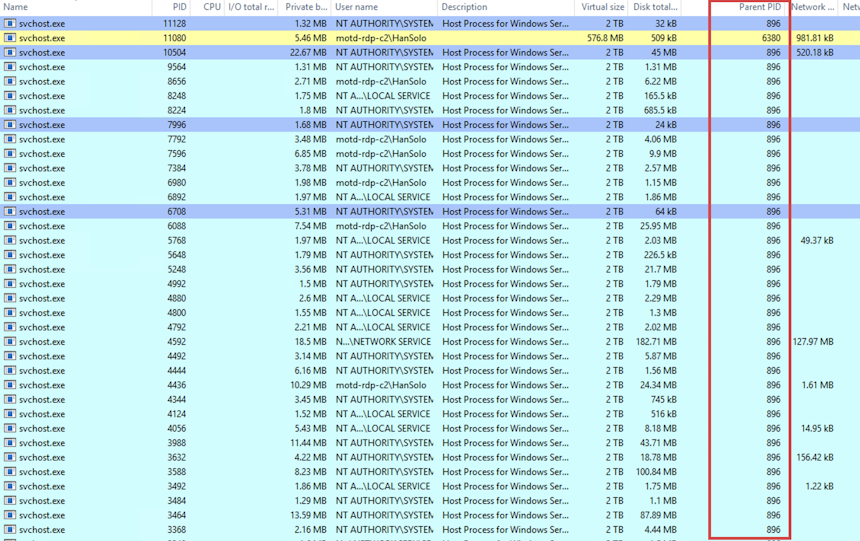
Task: Click the svchost icon in the PID 8248 row
Action: tap(10, 96)
